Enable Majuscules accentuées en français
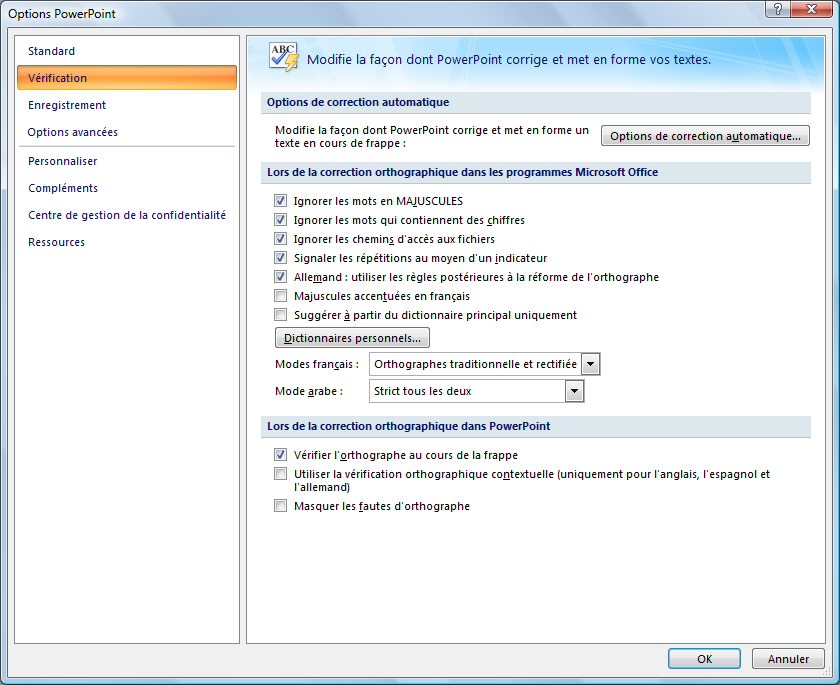 [x=280, y=296]
